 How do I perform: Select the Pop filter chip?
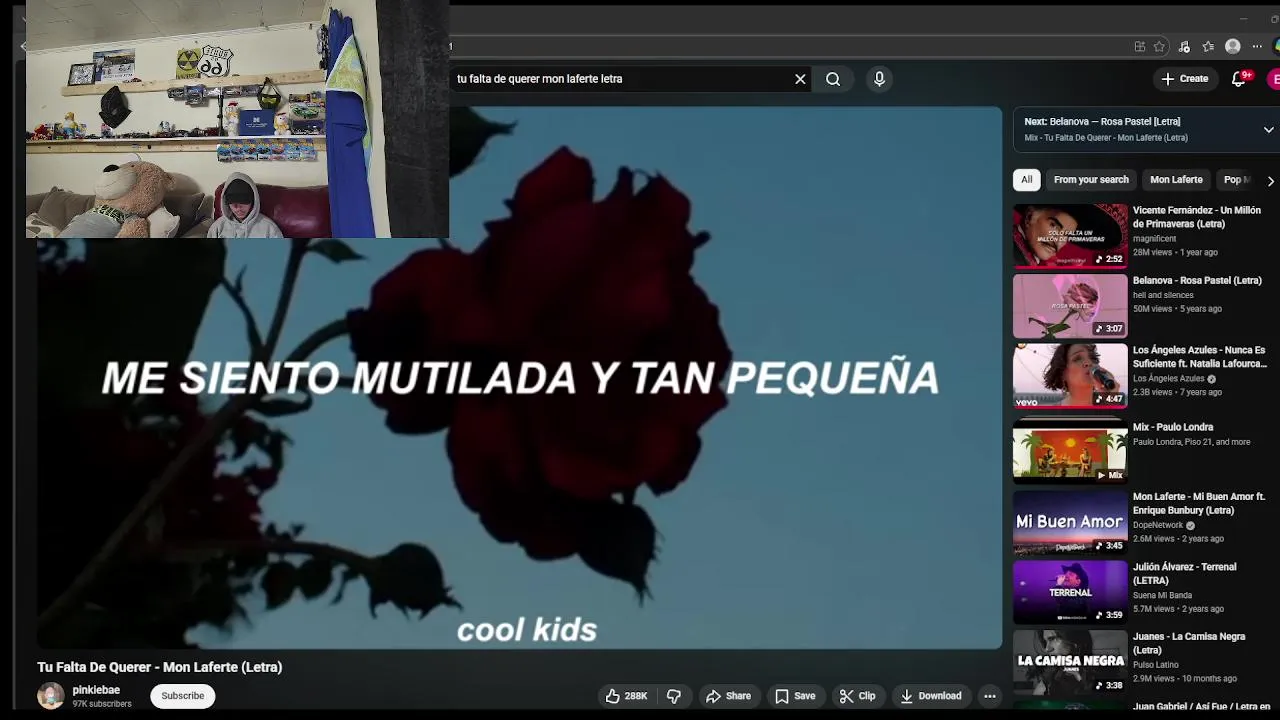pyautogui.click(x=1236, y=180)
